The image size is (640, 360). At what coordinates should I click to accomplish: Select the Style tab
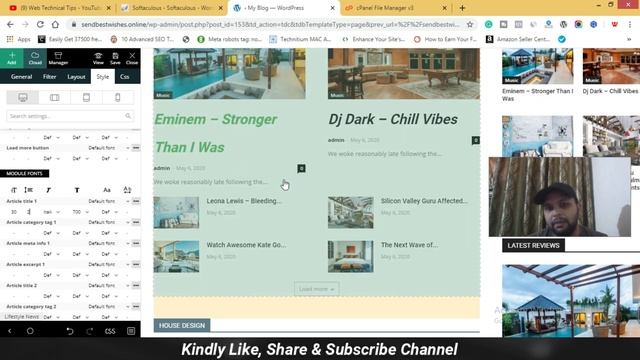coord(102,77)
